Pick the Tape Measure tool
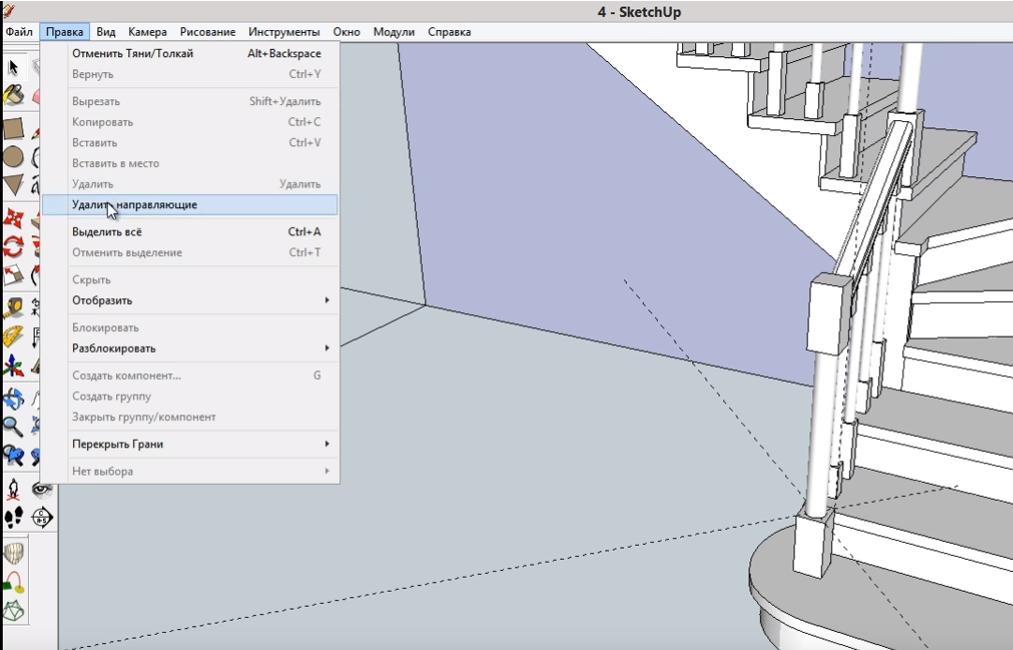The width and height of the screenshot is (1013, 650). point(13,306)
